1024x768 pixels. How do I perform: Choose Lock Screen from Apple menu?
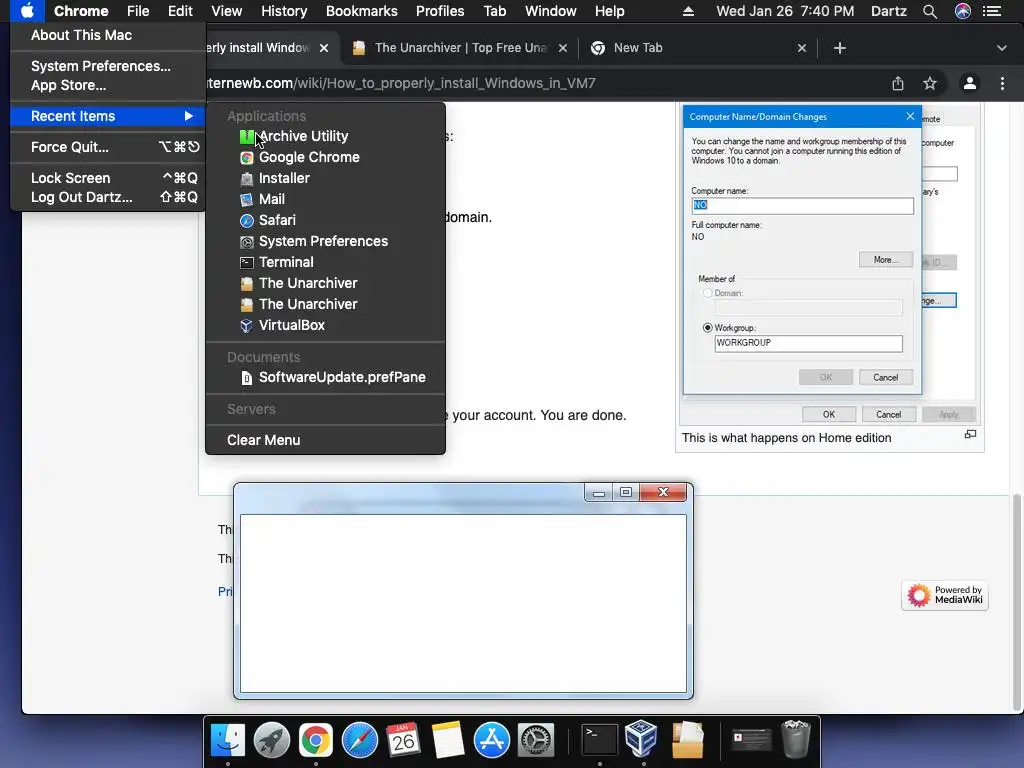point(108,178)
